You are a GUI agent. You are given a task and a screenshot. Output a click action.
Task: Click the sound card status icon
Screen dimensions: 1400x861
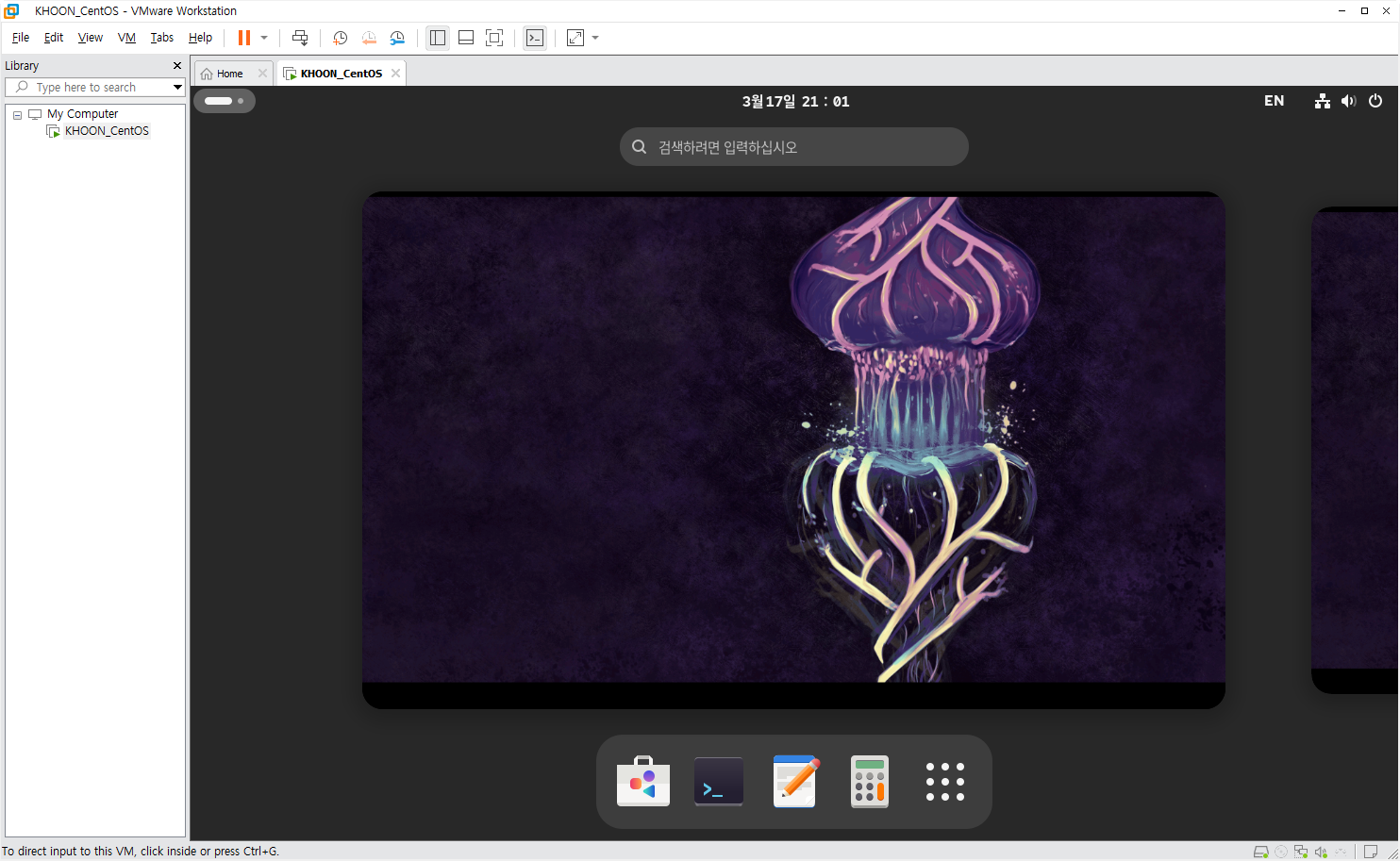coord(1321,852)
